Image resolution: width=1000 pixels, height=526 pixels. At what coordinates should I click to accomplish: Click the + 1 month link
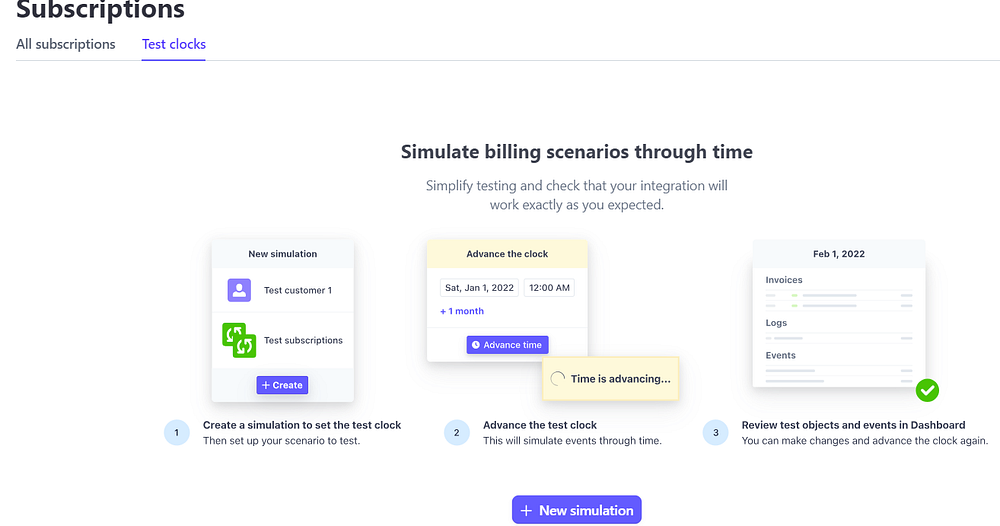click(462, 311)
